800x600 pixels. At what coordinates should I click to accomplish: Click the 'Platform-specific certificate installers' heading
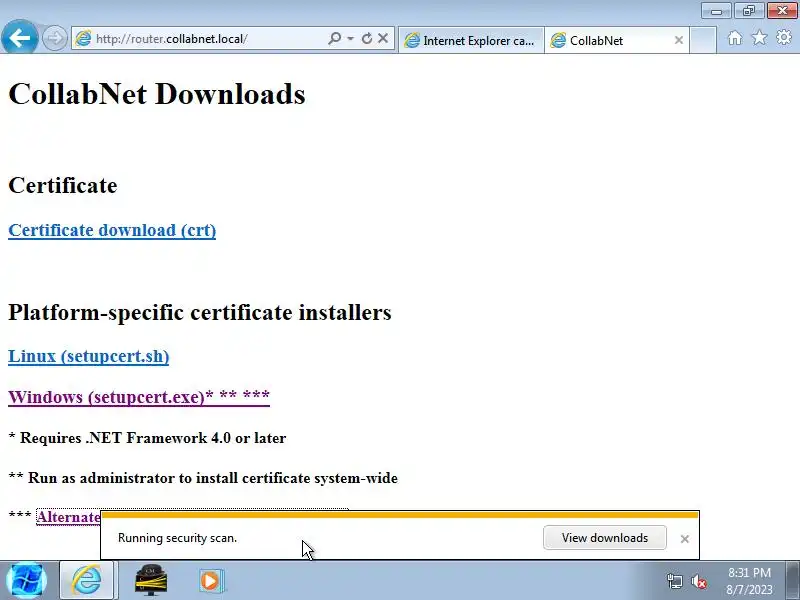(199, 312)
